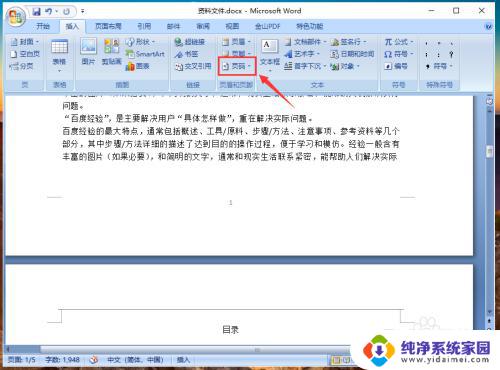
Task: Open the 页面布局 tab
Action: pyautogui.click(x=108, y=26)
